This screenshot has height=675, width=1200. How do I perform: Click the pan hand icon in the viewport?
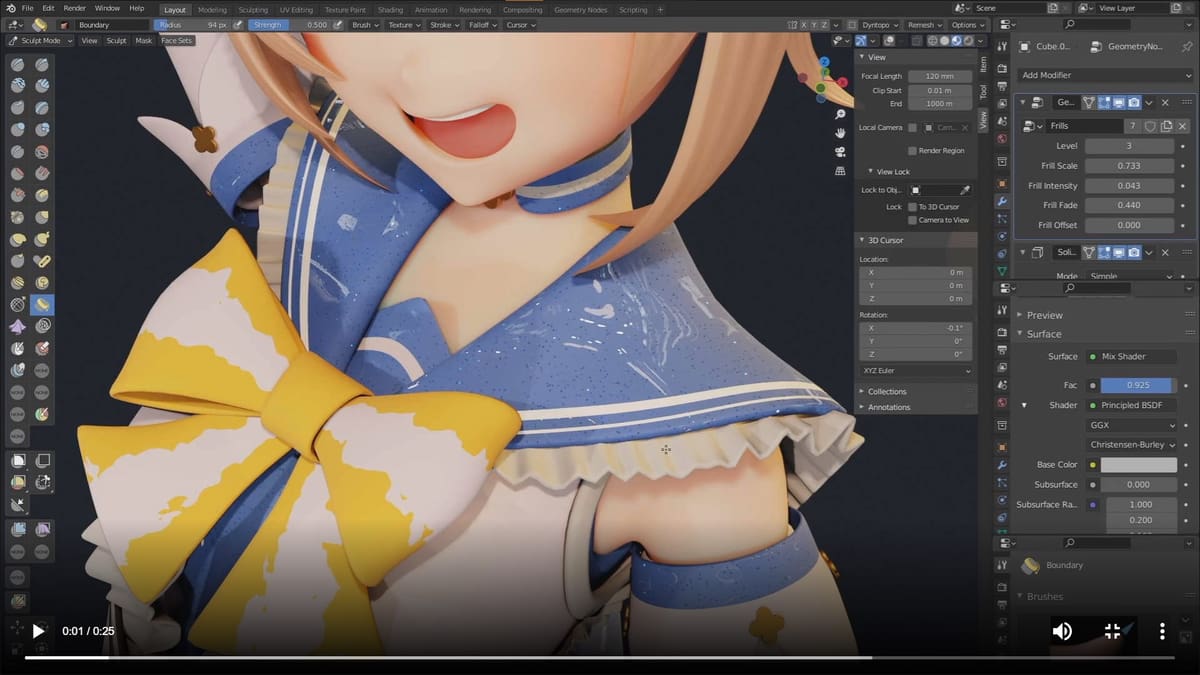[x=840, y=133]
